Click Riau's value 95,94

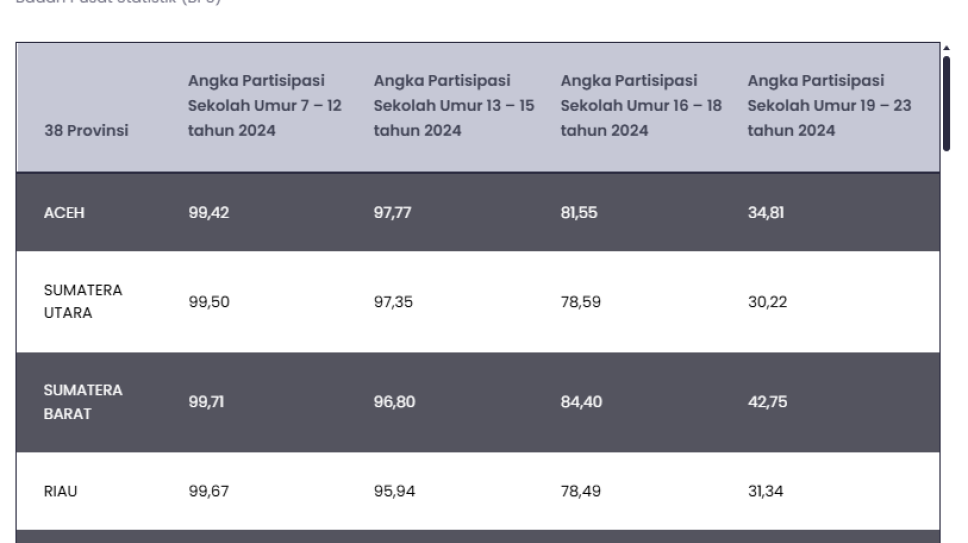pyautogui.click(x=394, y=491)
